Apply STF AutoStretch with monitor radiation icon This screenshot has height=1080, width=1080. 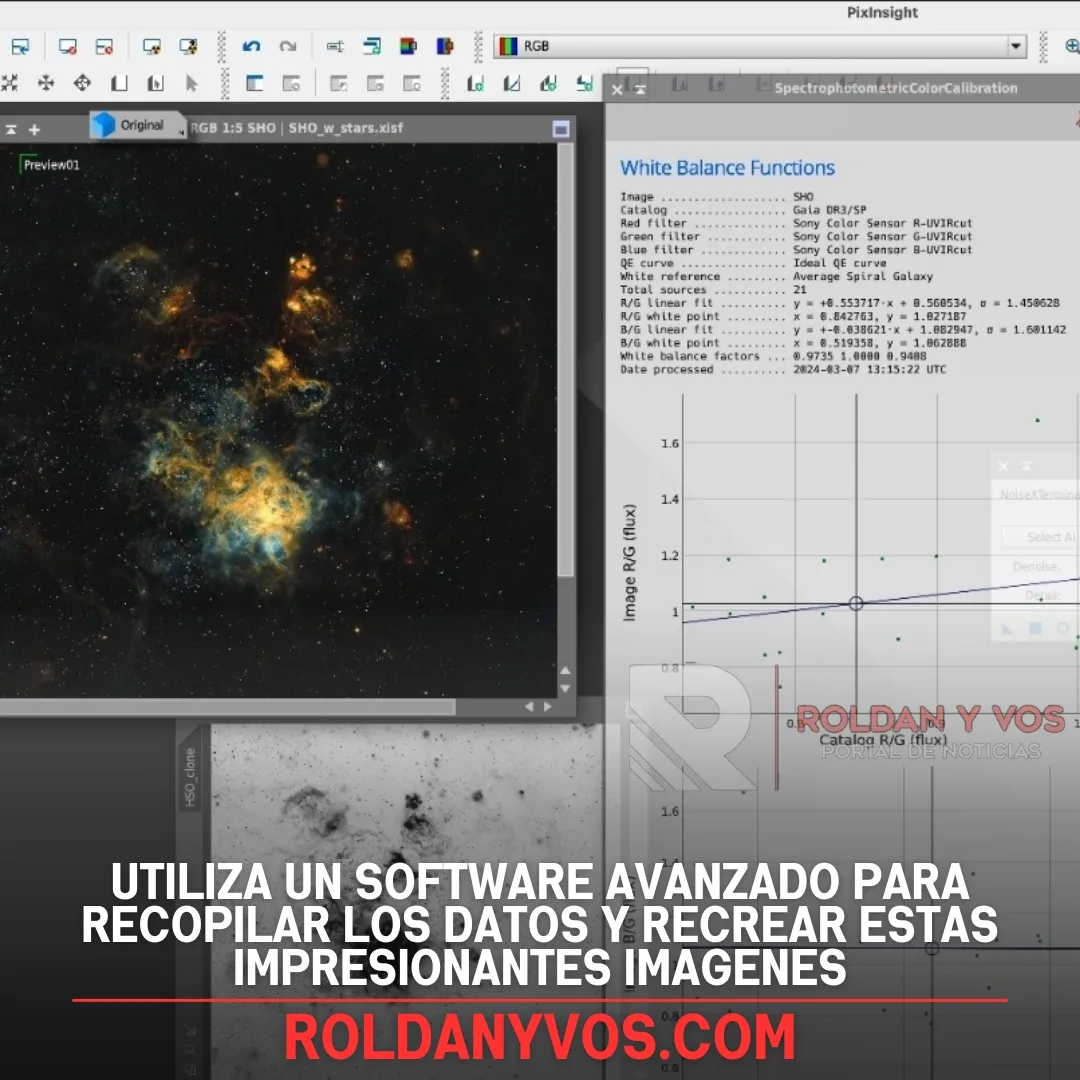[x=152, y=46]
